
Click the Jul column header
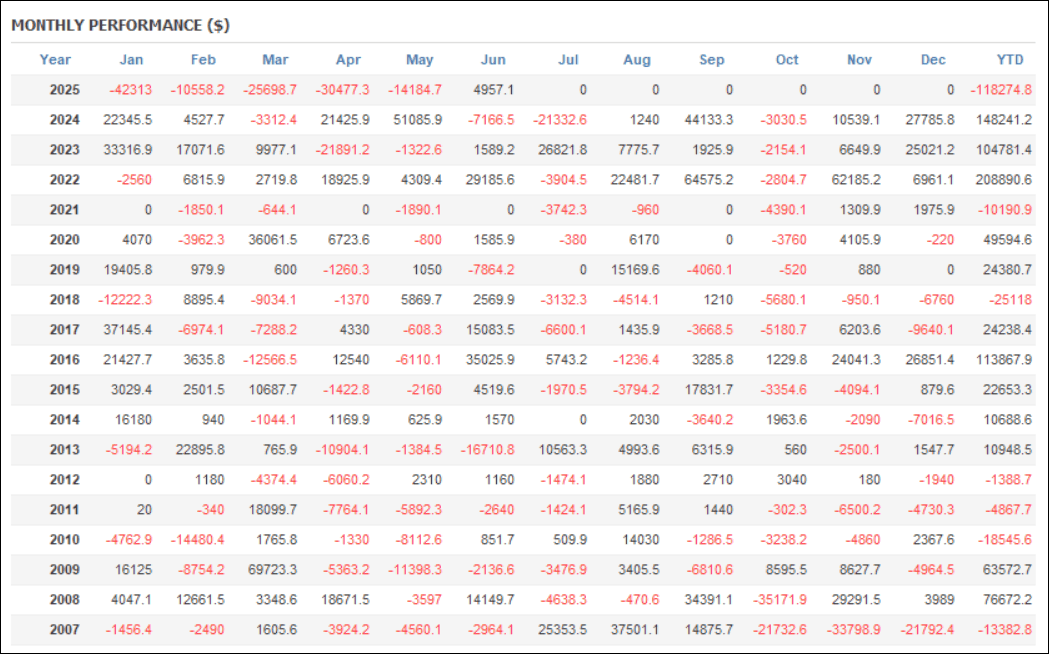pos(569,60)
